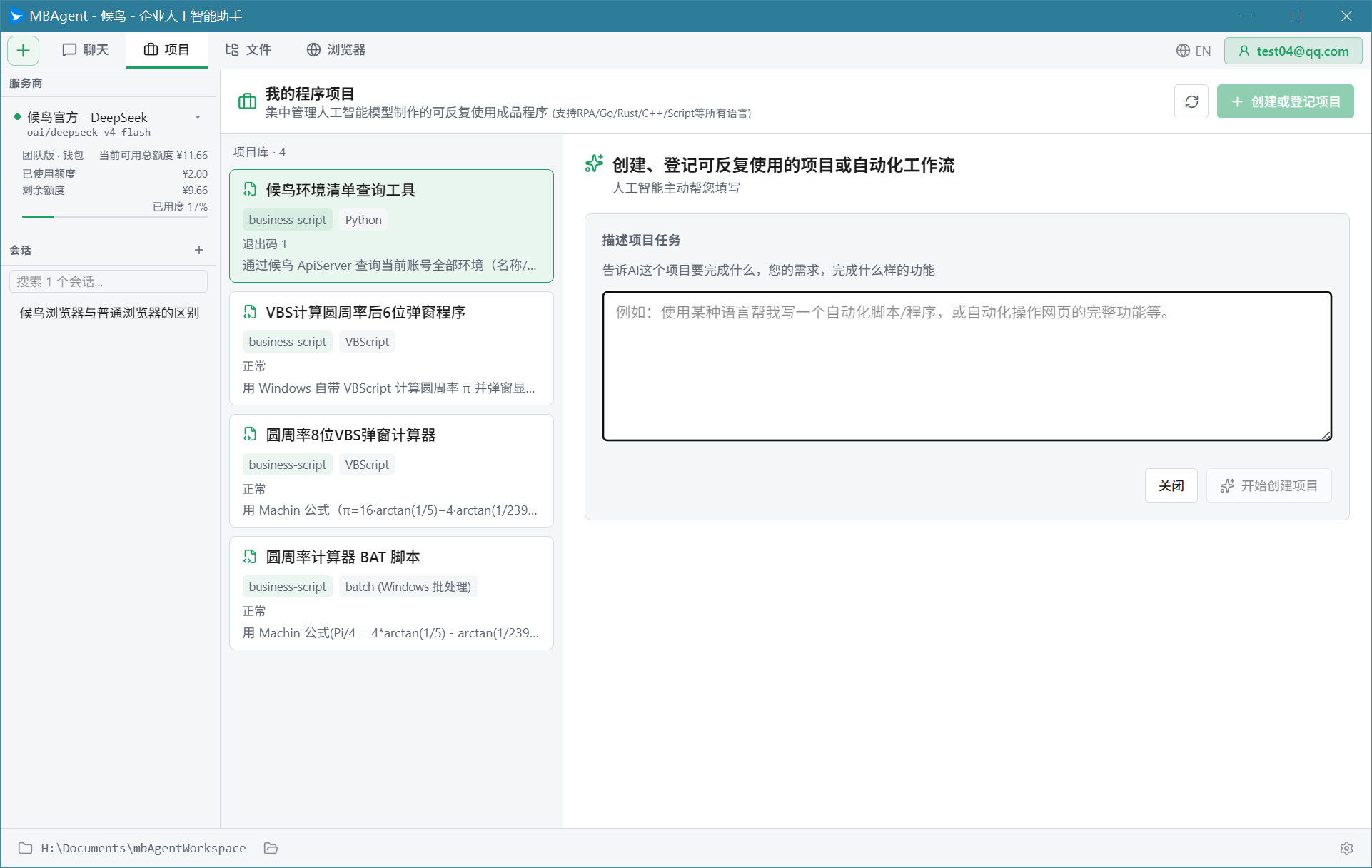
Task: Switch to the 聊天 tab
Action: click(x=86, y=50)
